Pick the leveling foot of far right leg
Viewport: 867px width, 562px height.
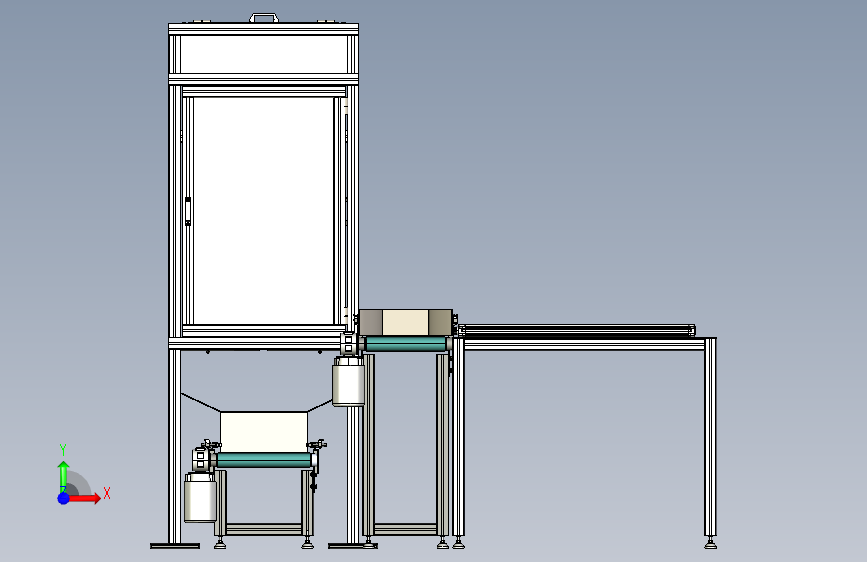point(711,543)
